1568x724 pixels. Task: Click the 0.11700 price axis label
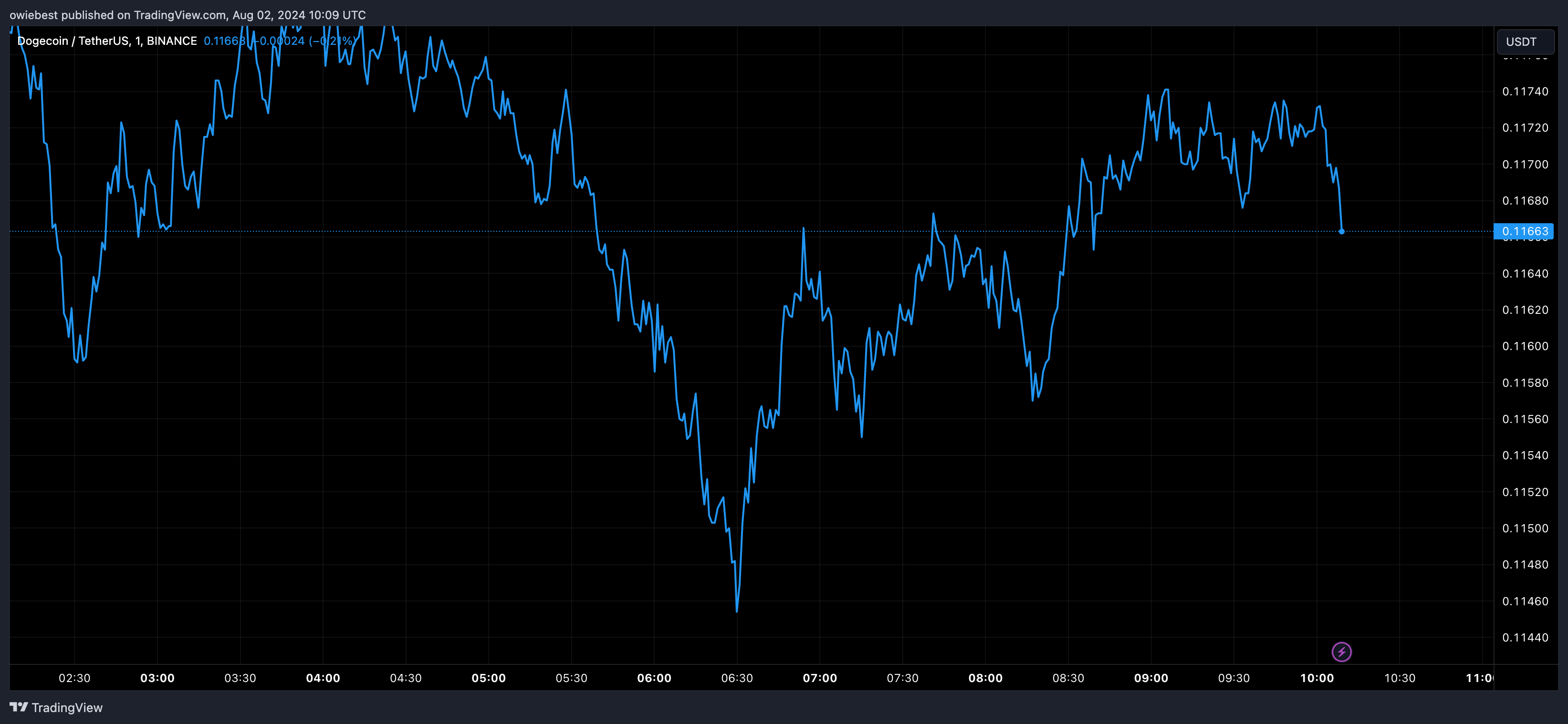[1525, 164]
